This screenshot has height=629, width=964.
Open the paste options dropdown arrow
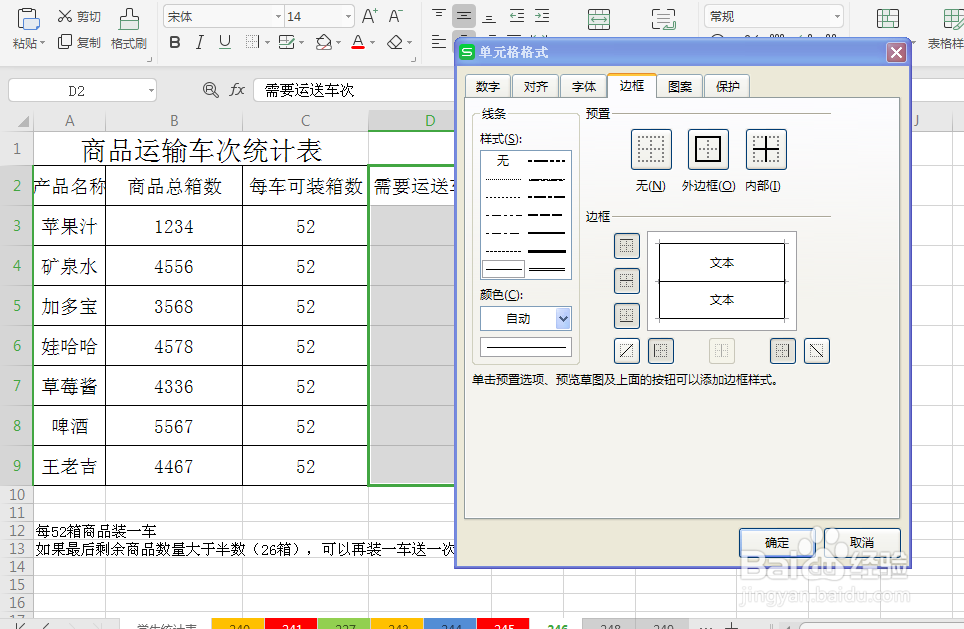pos(42,44)
